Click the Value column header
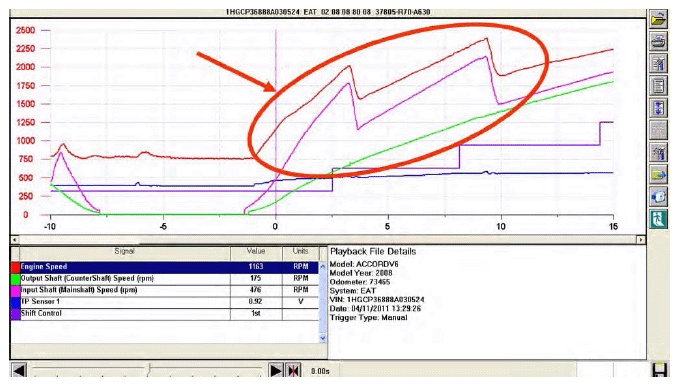Screen dimensions: 679x386 click(256, 251)
